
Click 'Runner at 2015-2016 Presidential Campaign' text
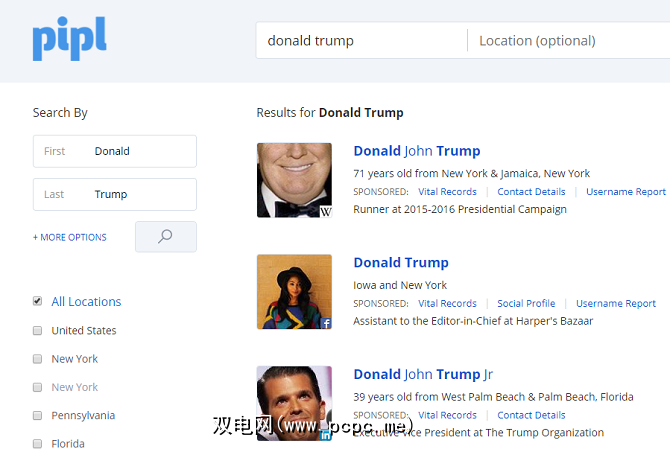point(460,209)
